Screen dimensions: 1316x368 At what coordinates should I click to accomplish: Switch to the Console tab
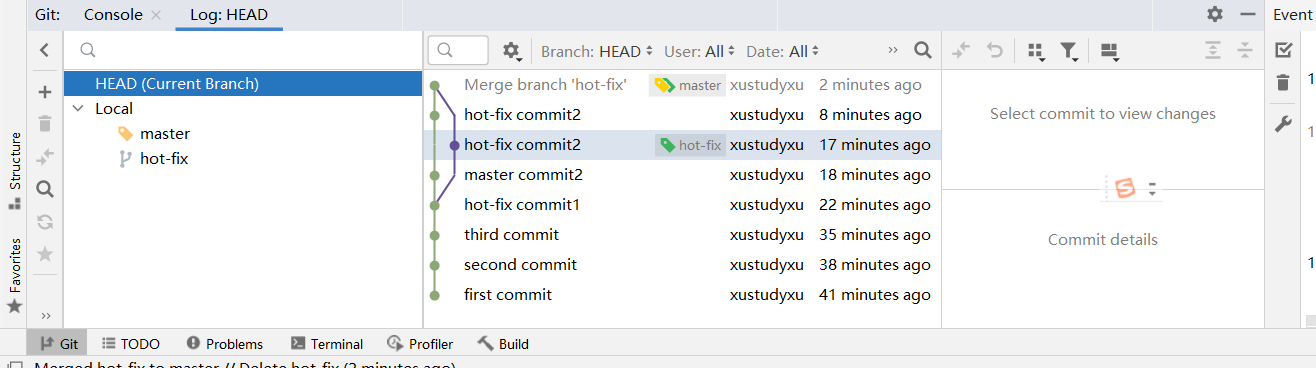[113, 15]
